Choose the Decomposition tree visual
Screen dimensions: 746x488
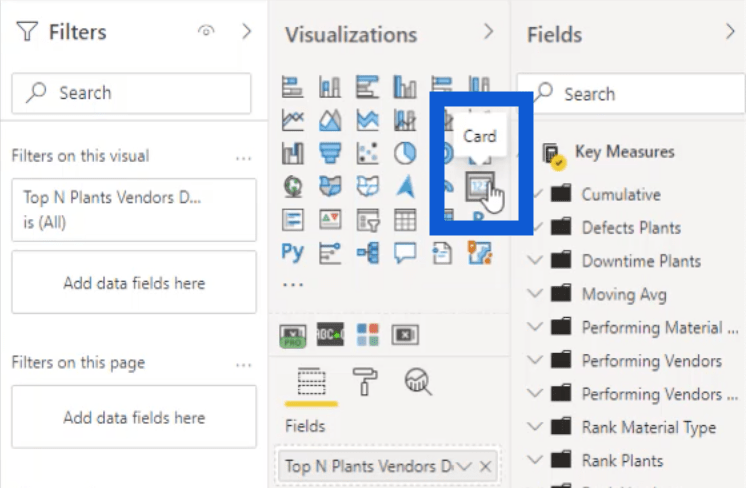click(367, 253)
